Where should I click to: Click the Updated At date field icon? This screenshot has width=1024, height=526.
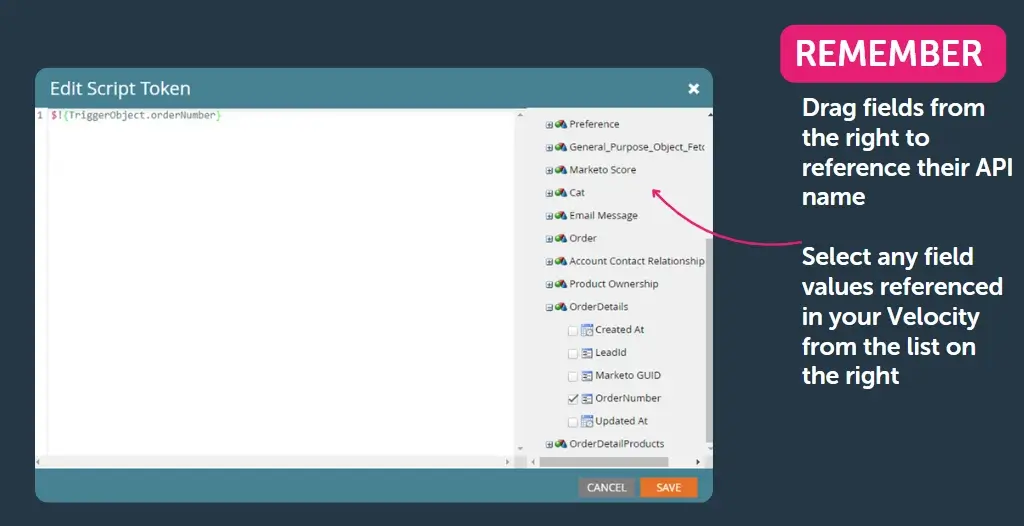586,421
